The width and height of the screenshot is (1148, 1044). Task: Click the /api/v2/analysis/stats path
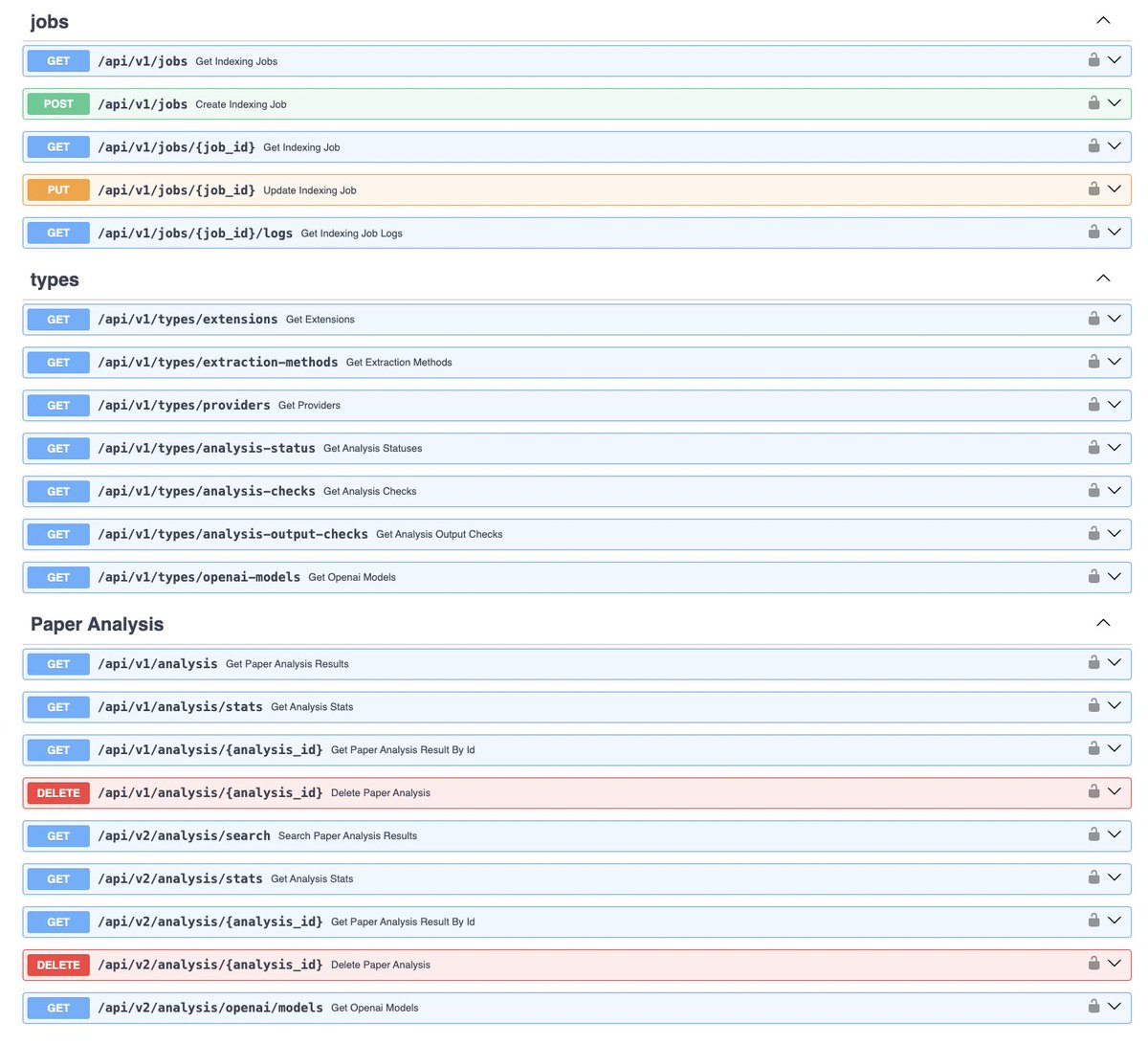click(x=180, y=879)
